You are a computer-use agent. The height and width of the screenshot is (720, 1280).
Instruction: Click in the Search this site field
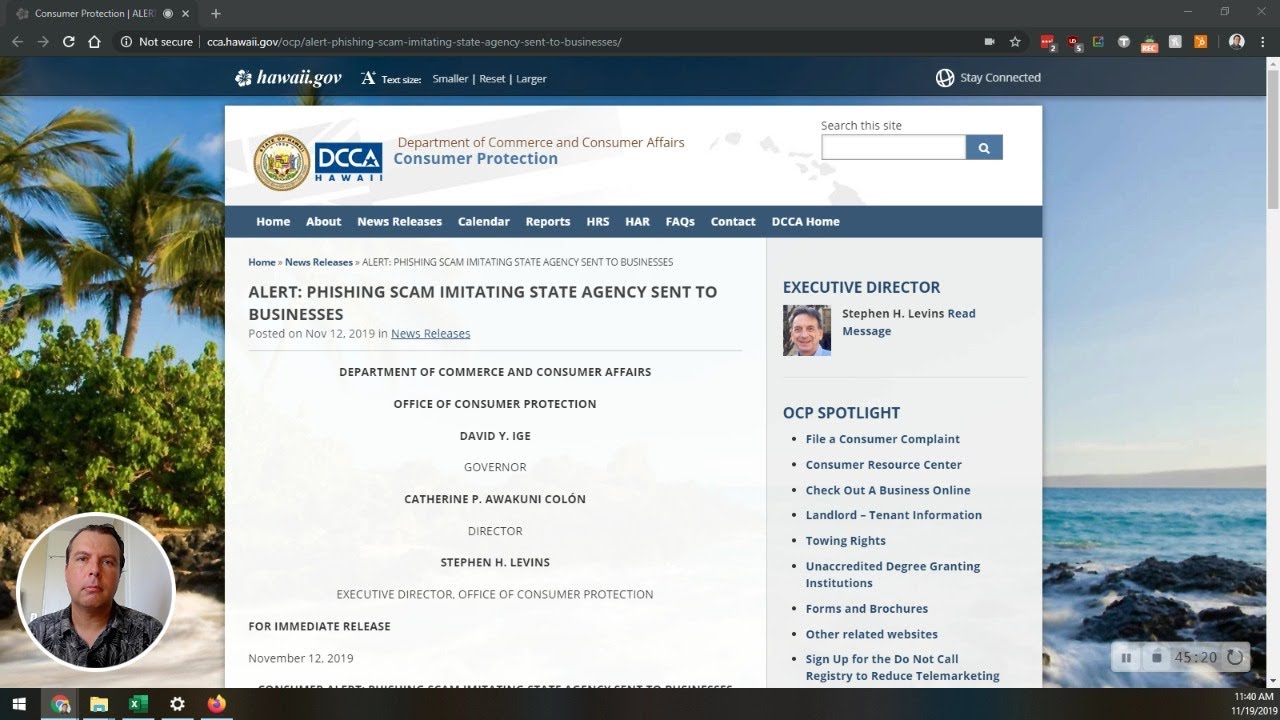(893, 147)
